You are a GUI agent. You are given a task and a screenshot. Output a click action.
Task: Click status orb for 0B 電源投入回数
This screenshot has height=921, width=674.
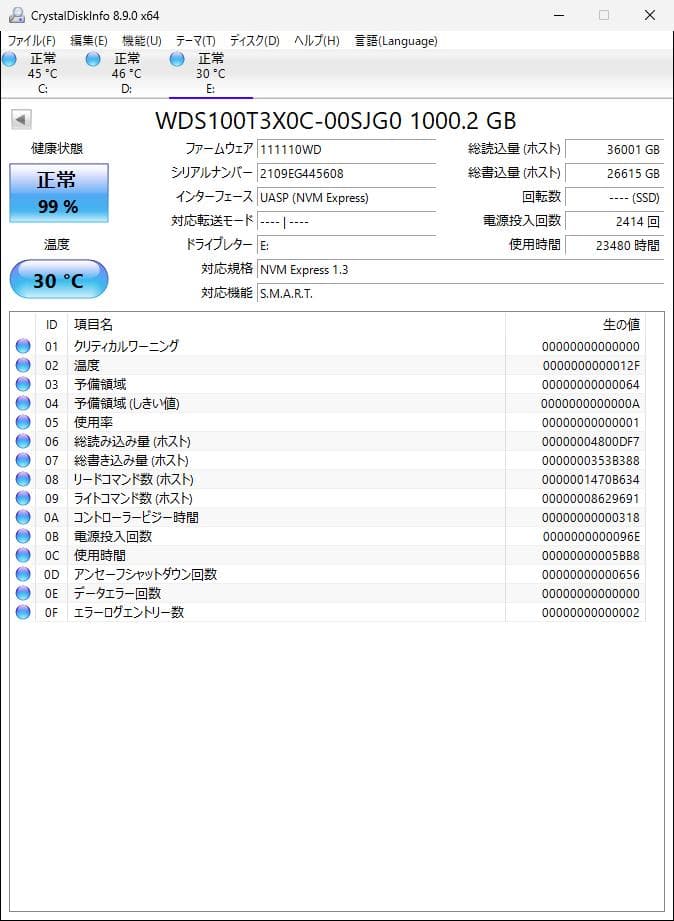tap(23, 536)
